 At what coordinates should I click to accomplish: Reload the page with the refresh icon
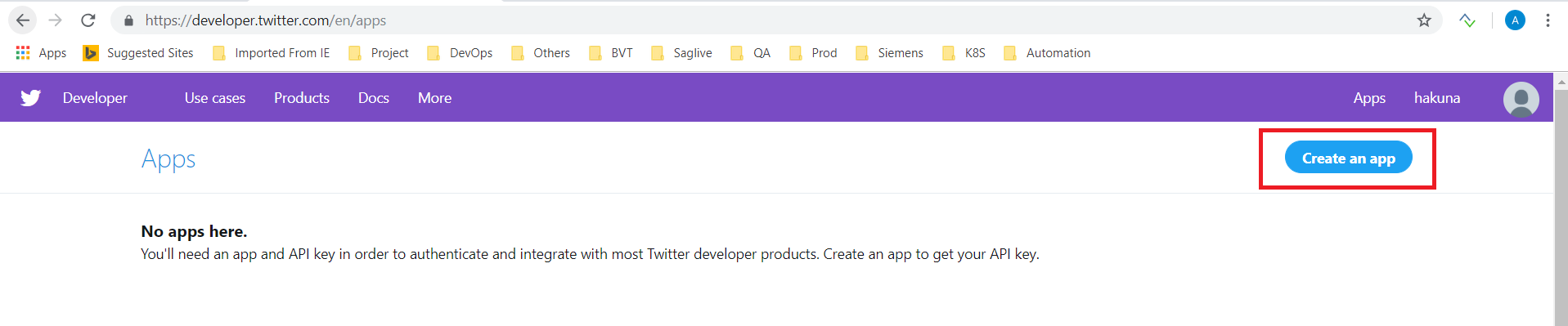click(88, 20)
